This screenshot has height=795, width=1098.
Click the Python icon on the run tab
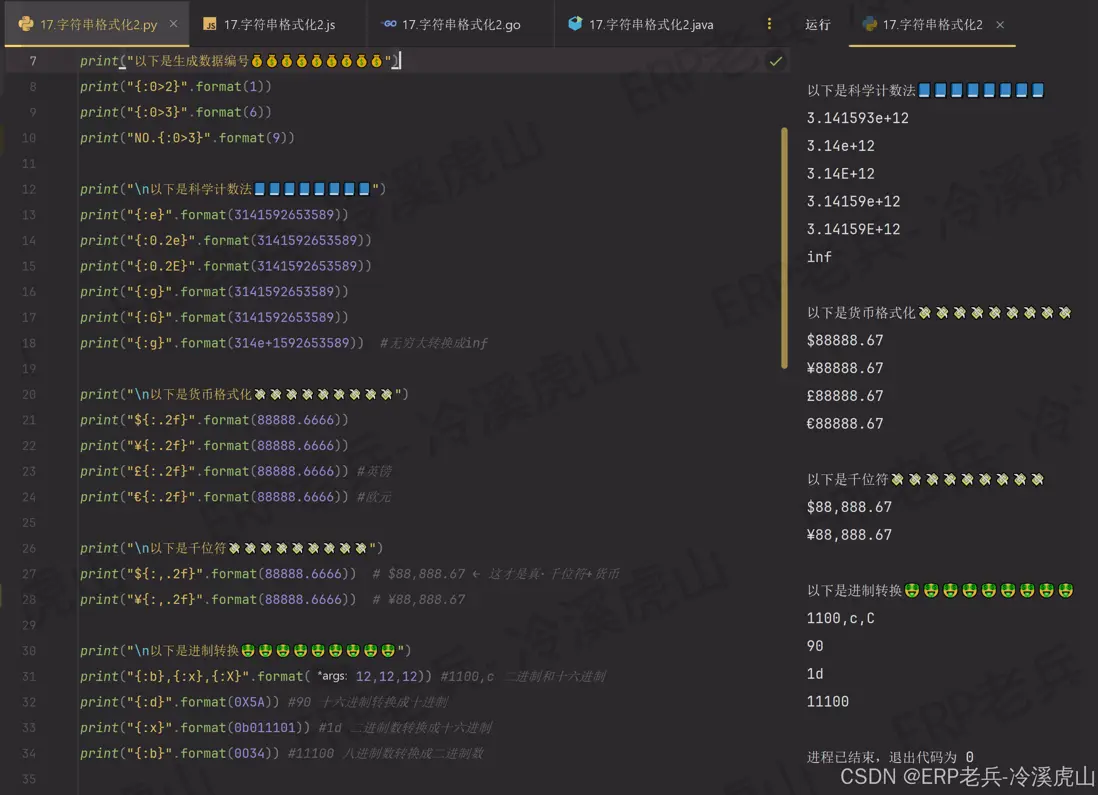click(x=869, y=24)
